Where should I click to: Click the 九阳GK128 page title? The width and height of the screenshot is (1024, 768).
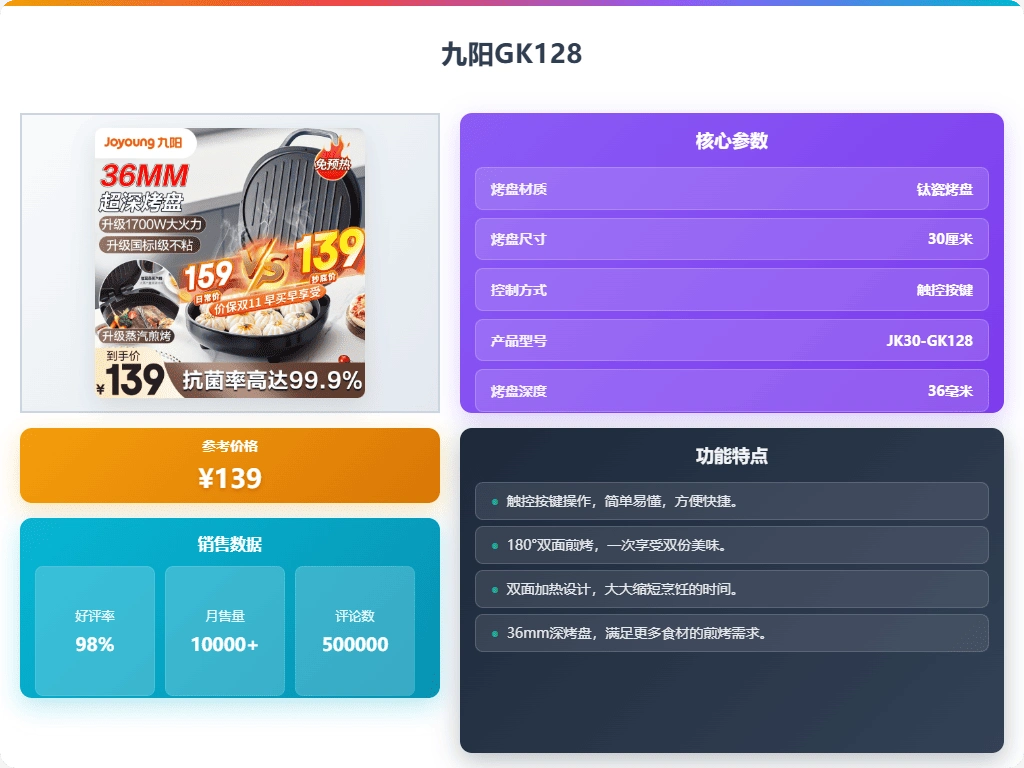511,54
